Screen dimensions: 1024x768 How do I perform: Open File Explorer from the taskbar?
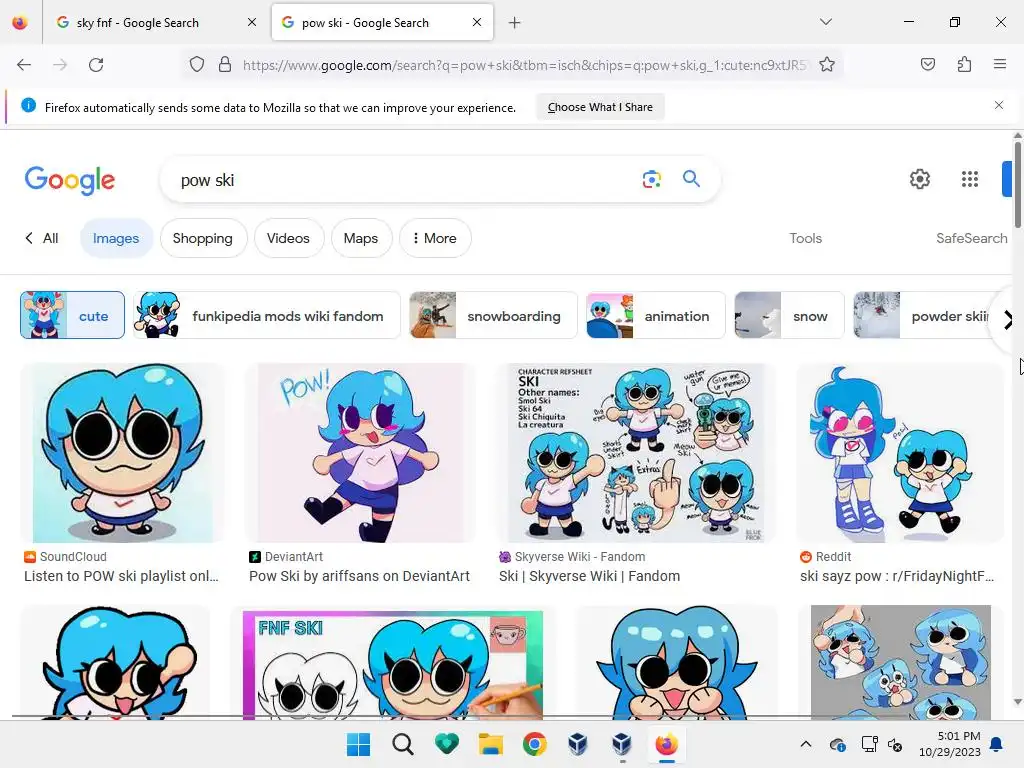coord(490,744)
